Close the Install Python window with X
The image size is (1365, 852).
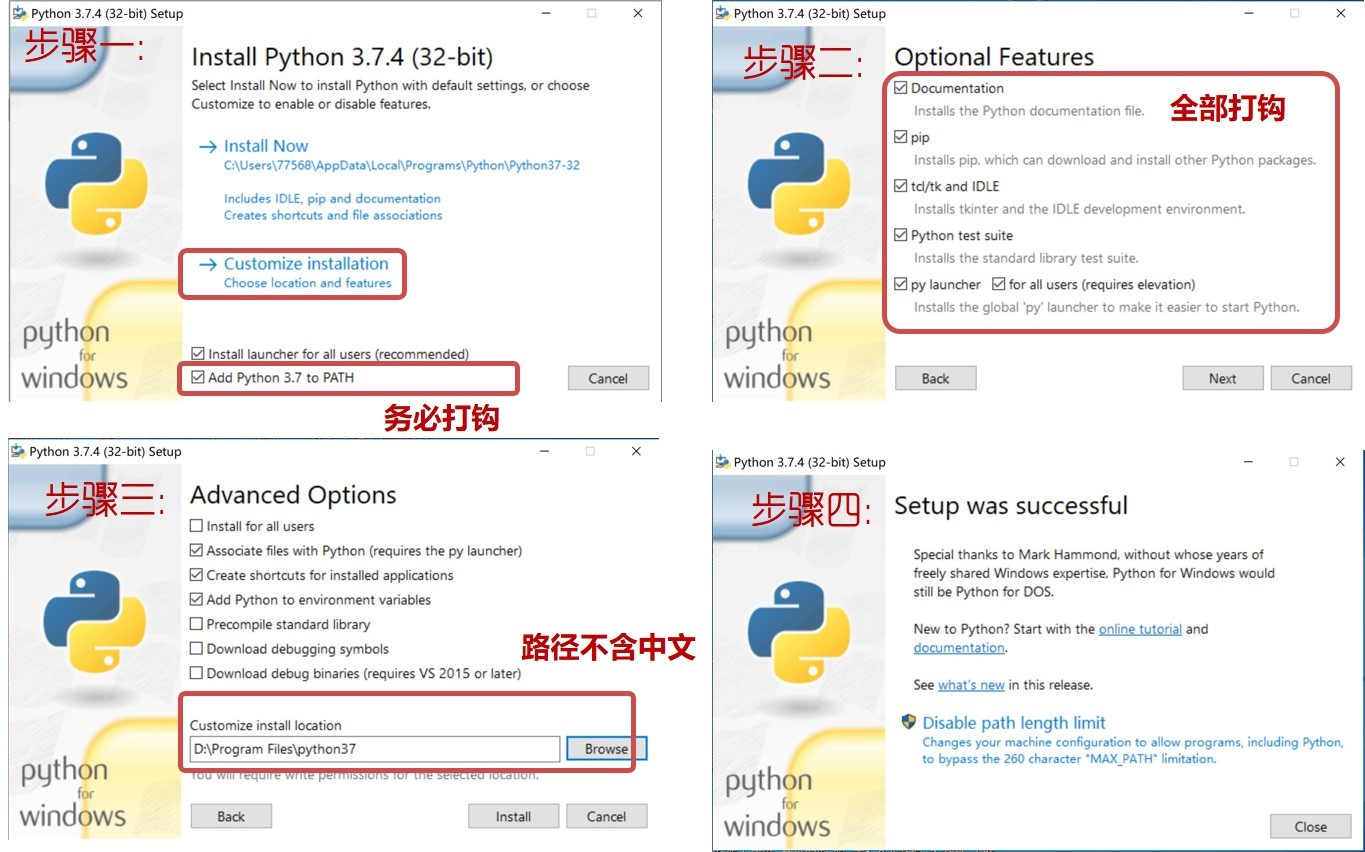coord(638,14)
